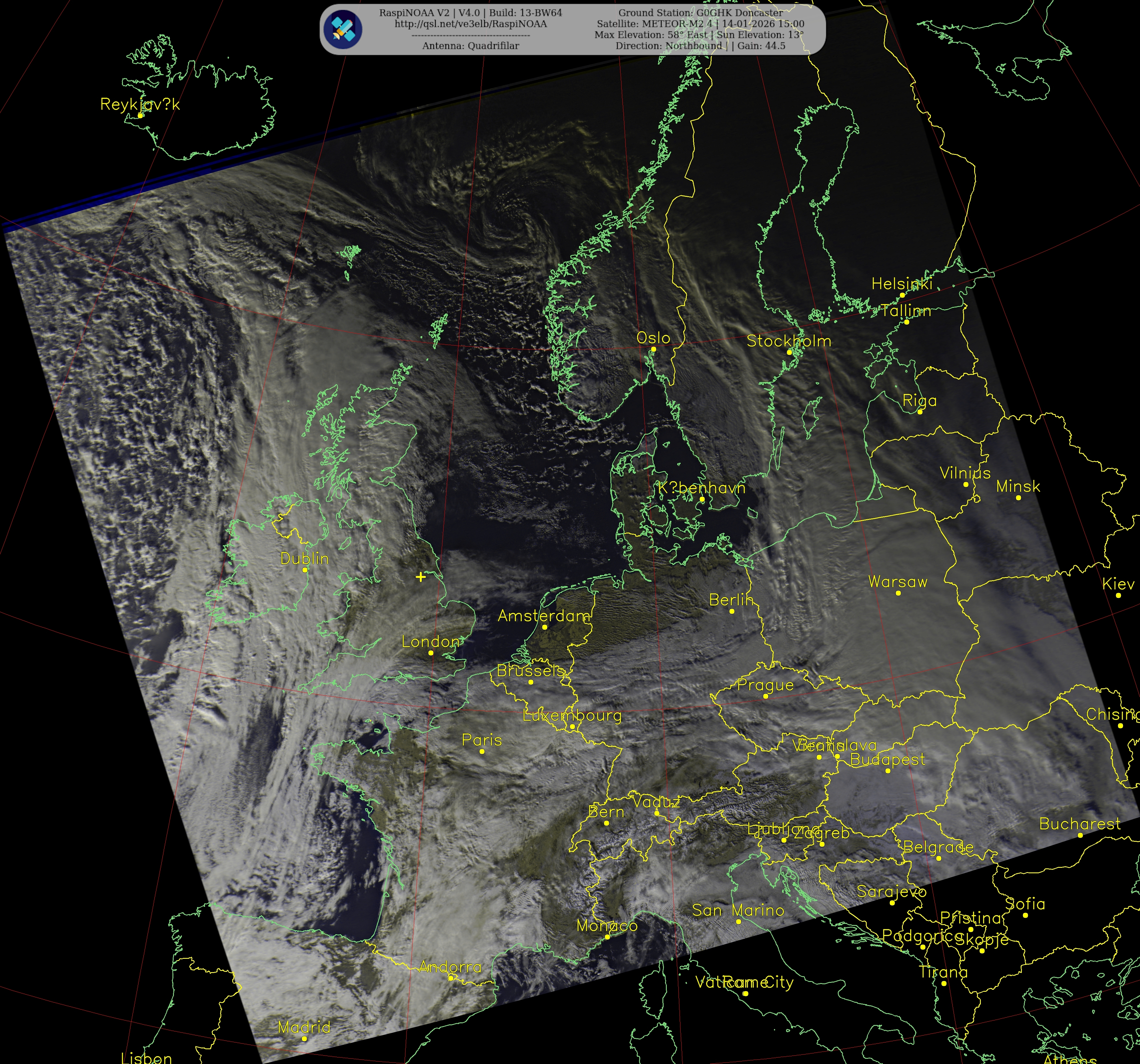Click the Stockholm city dot marker

pos(789,352)
